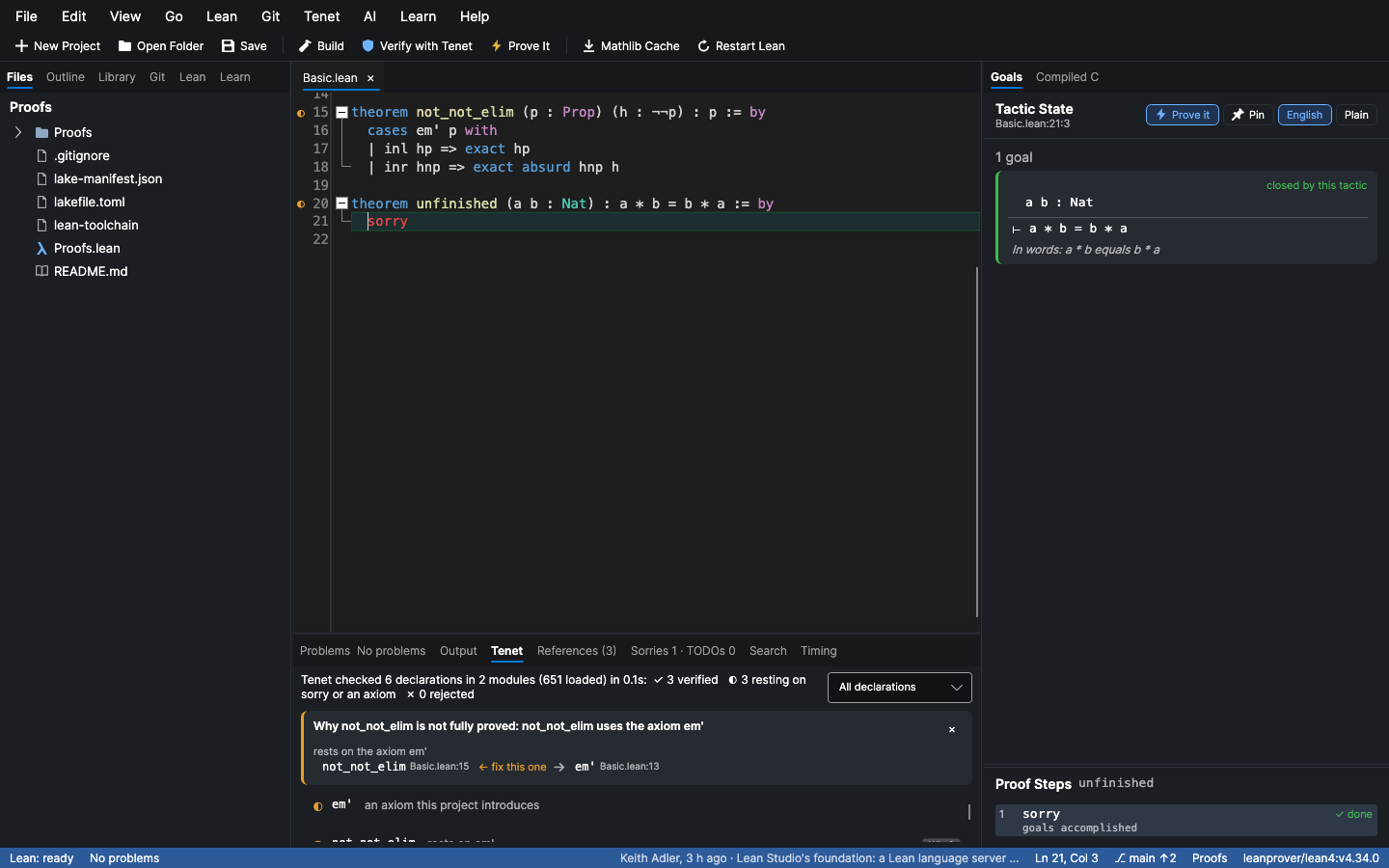Open the All declarations dropdown
Viewport: 1389px width, 868px height.
(899, 688)
